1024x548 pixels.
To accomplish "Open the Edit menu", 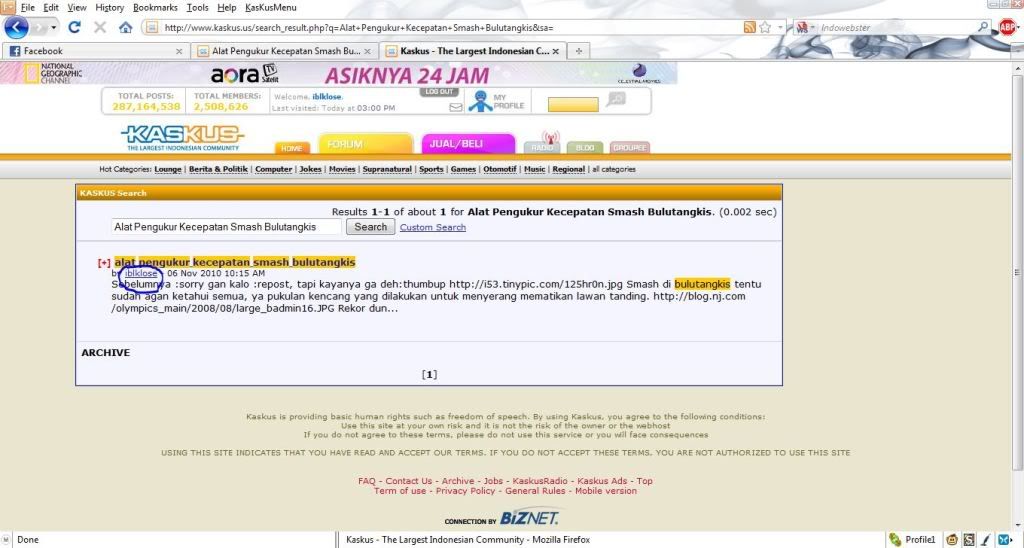I will (x=51, y=7).
